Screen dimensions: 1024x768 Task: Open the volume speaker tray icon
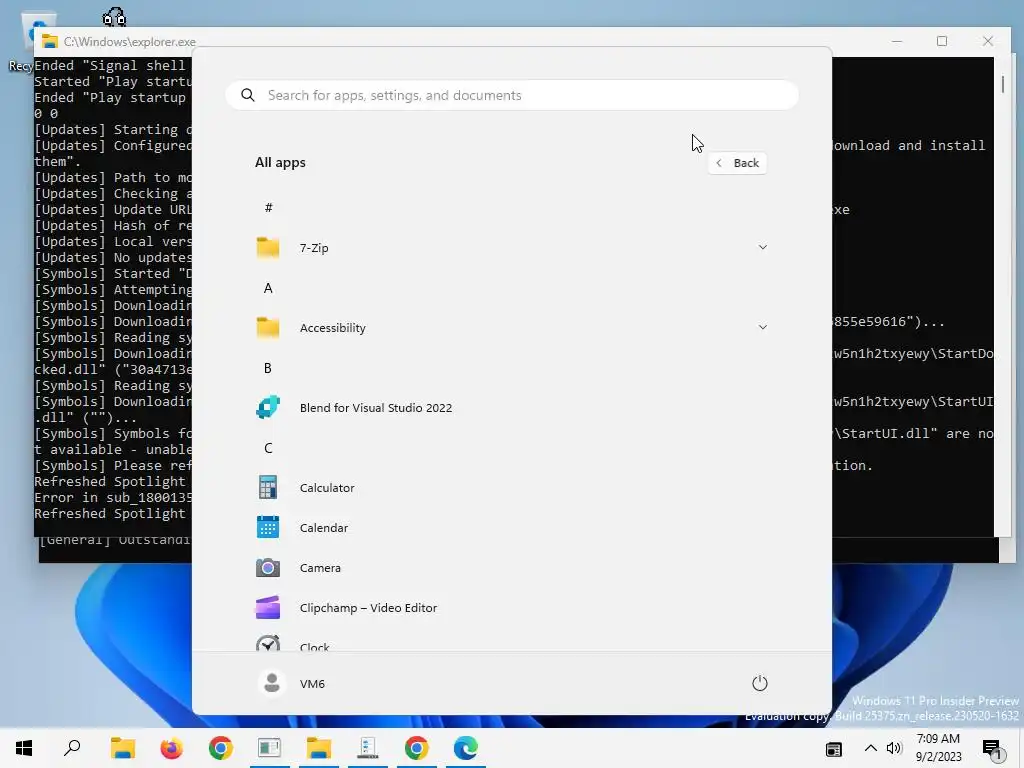(x=894, y=748)
